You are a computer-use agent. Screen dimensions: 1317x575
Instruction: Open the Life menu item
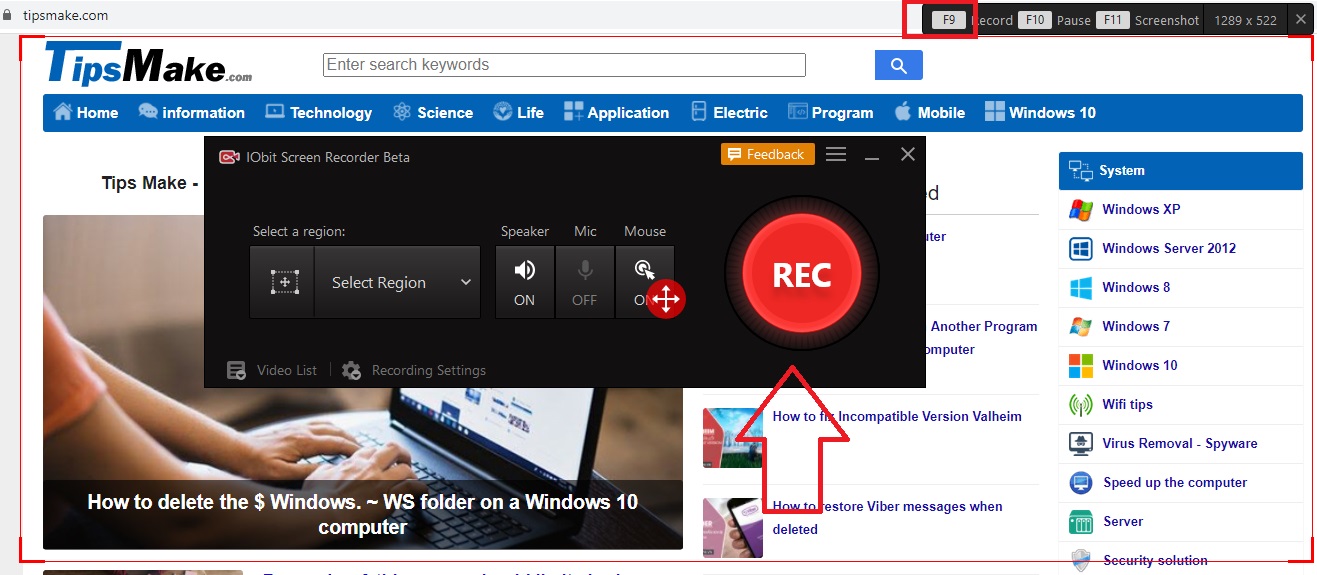pyautogui.click(x=518, y=112)
